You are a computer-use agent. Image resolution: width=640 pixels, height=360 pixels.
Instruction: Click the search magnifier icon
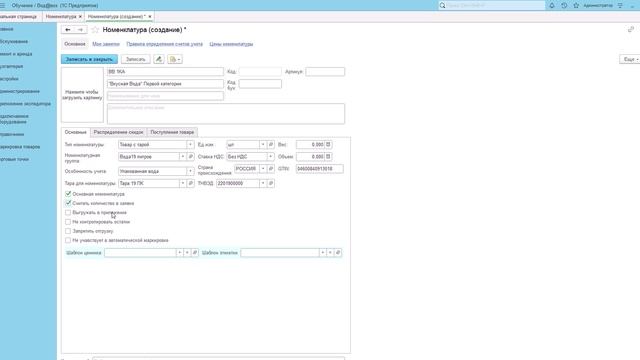click(442, 6)
